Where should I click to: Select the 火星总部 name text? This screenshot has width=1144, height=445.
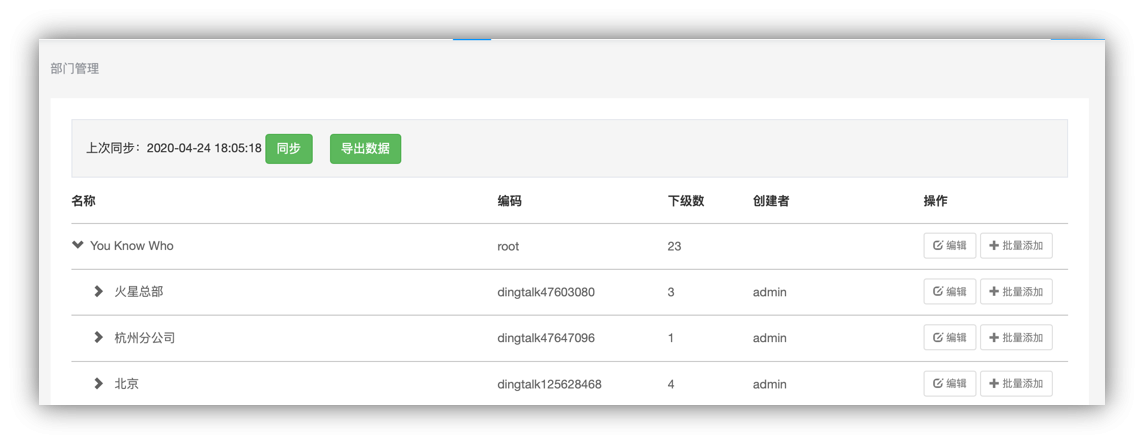point(139,292)
